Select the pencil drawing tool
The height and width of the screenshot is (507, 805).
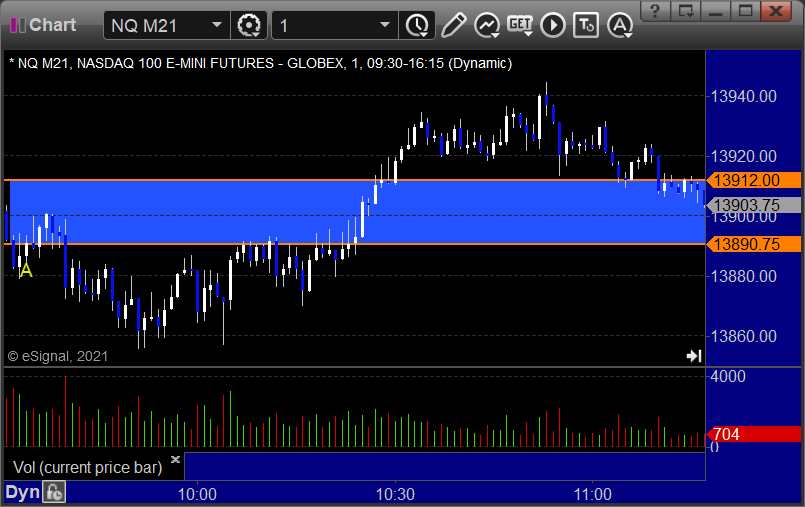coord(453,25)
